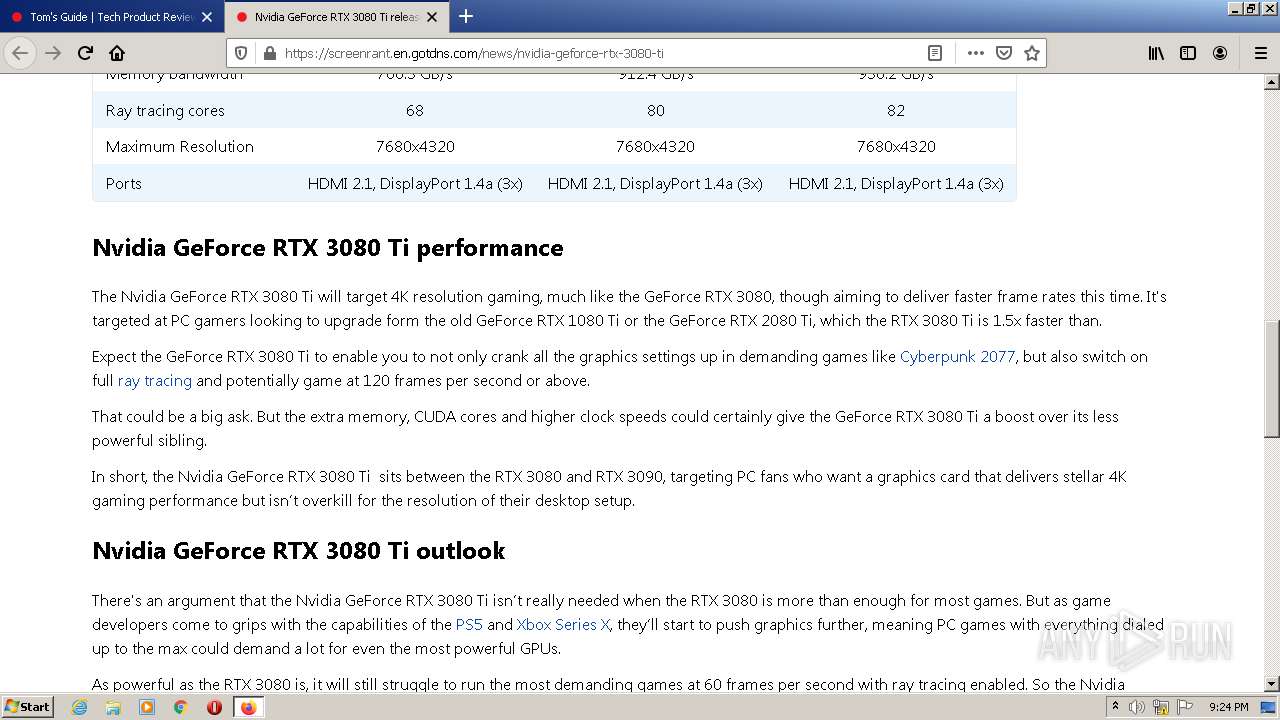Open a new tab with the plus button
The width and height of the screenshot is (1280, 720).
pyautogui.click(x=466, y=16)
